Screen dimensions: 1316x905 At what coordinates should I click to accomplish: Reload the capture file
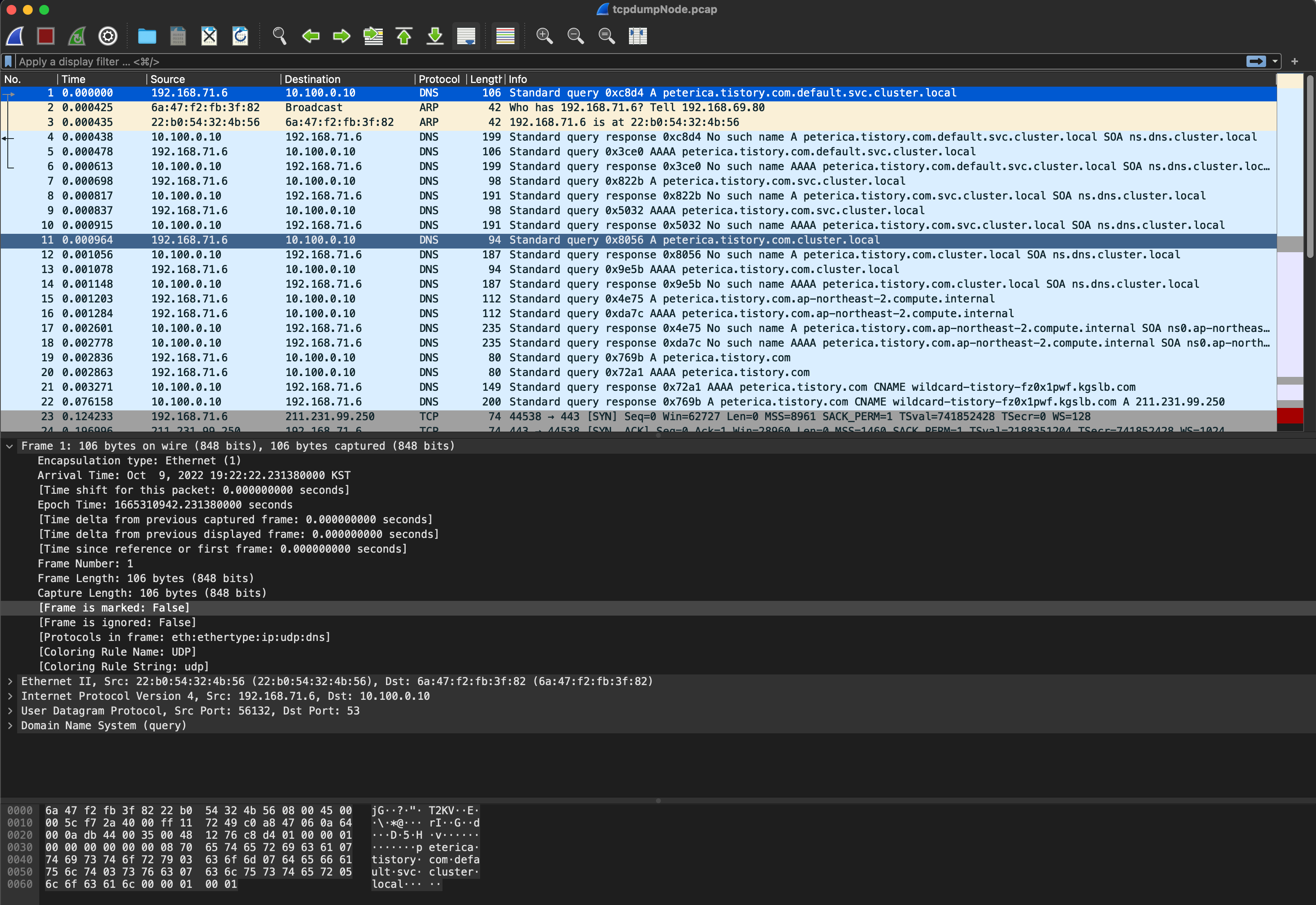(x=240, y=36)
